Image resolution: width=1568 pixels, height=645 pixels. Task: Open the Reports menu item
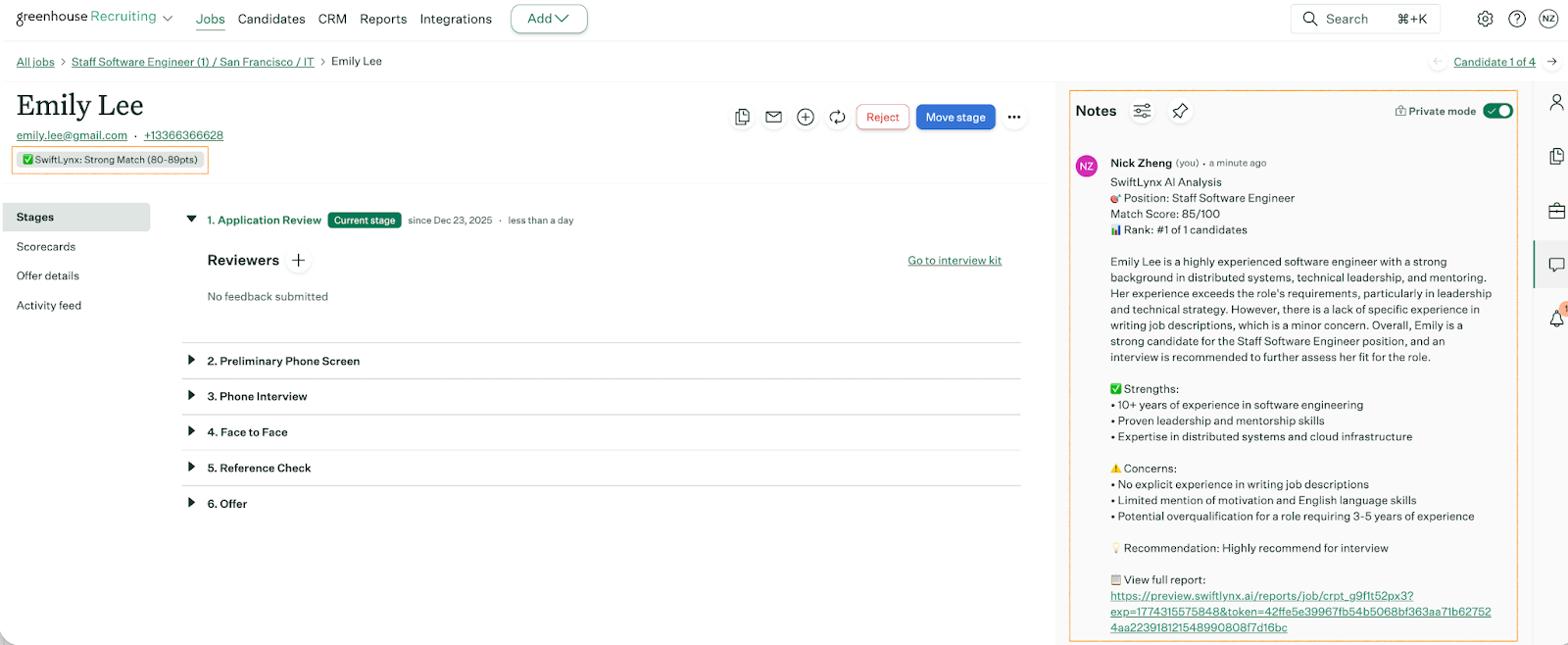383,19
